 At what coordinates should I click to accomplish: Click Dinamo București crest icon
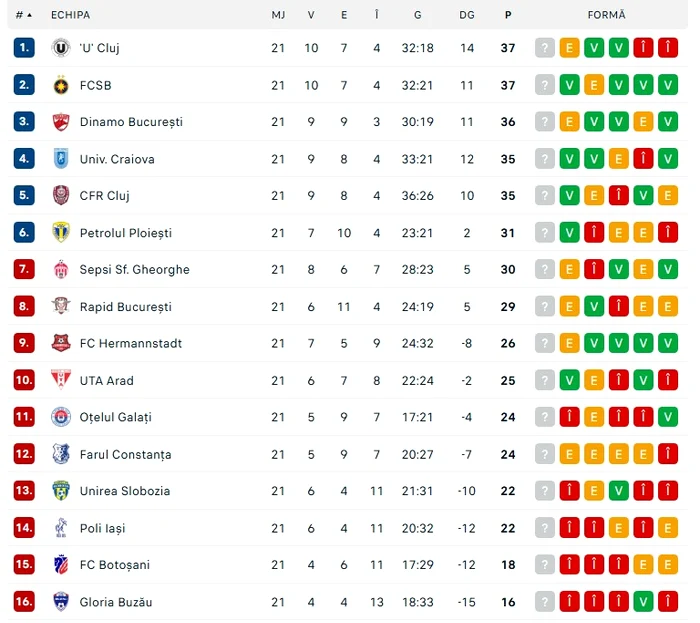[61, 122]
